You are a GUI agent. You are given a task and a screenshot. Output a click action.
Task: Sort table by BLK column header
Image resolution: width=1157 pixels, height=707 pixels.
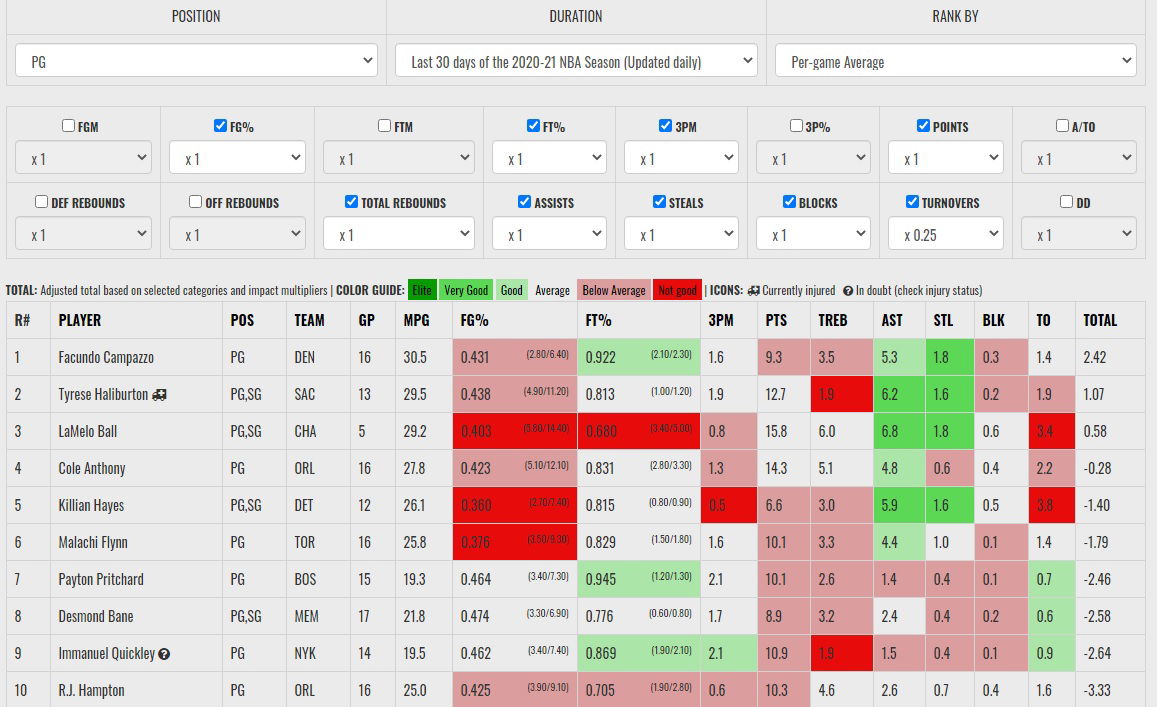pos(993,320)
